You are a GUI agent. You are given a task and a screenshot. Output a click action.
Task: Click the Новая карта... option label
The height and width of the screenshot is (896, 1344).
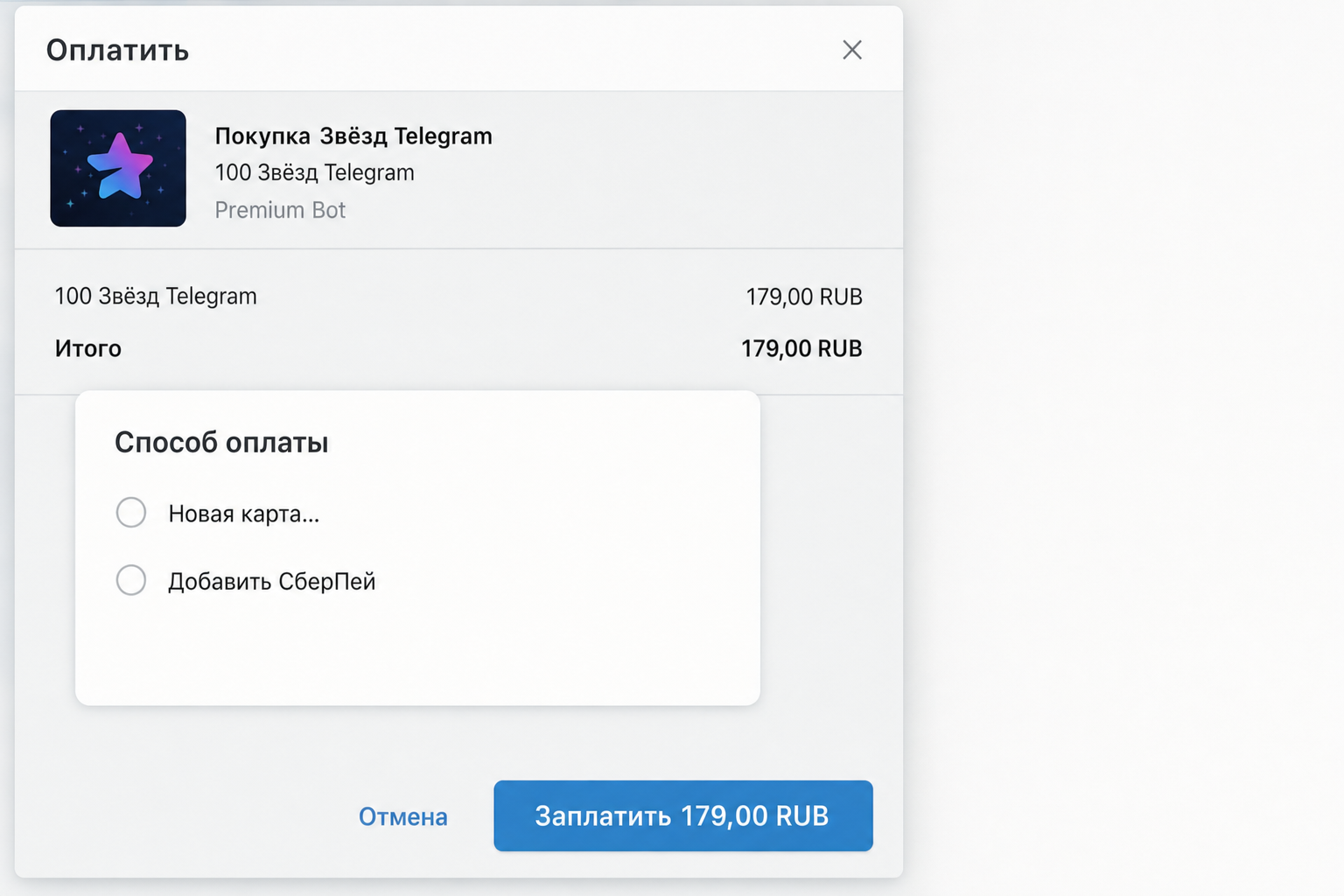(244, 514)
